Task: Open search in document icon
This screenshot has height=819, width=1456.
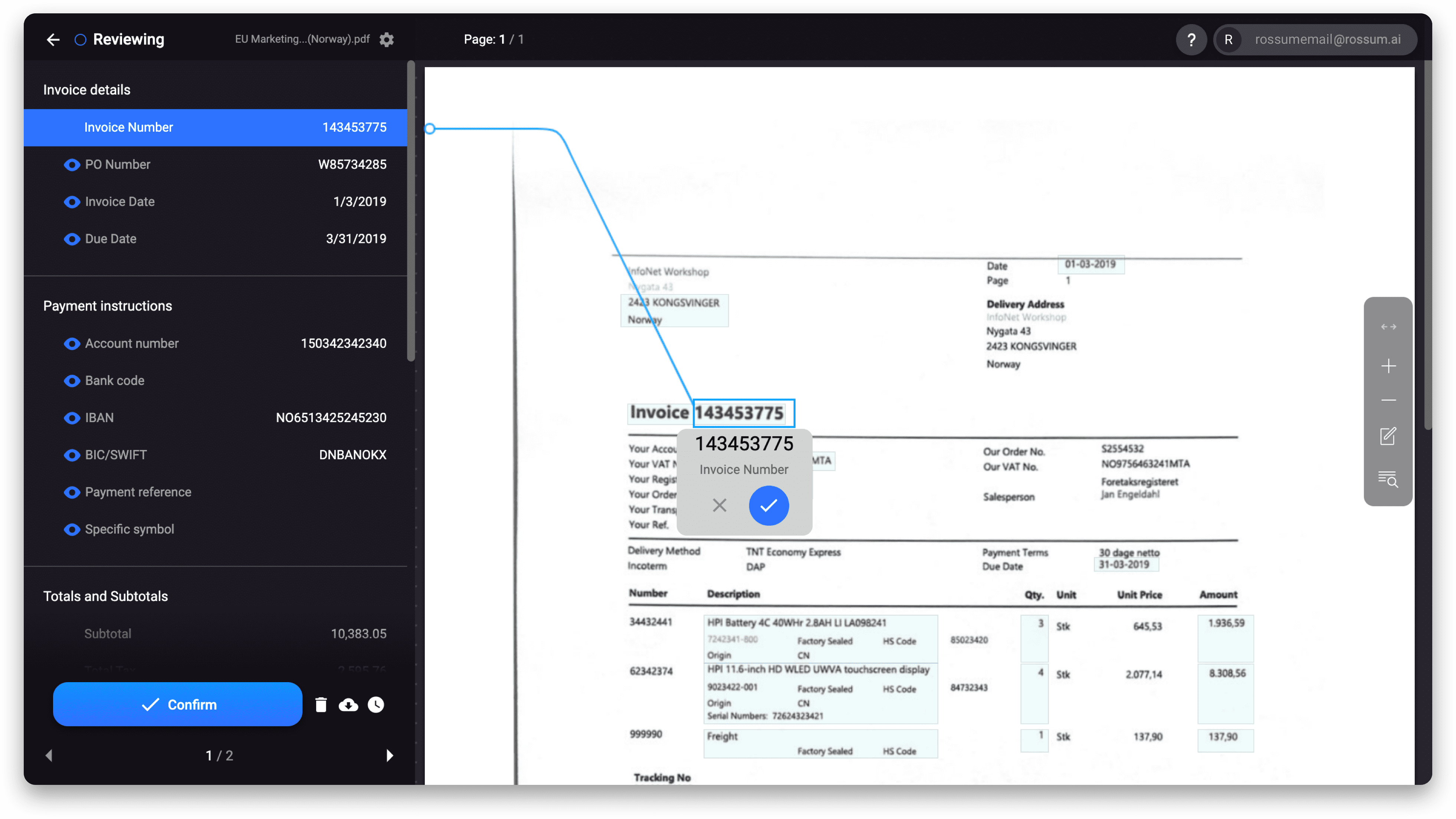Action: coord(1388,479)
